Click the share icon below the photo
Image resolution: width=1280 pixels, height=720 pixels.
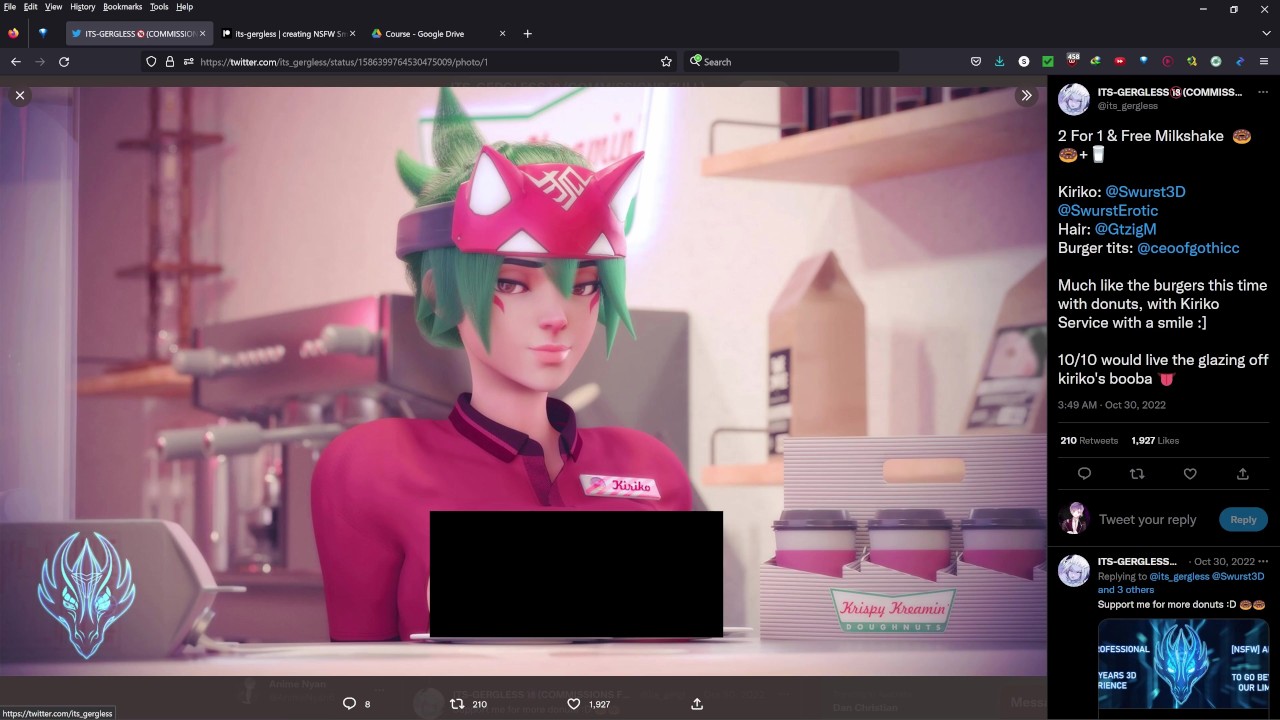697,704
